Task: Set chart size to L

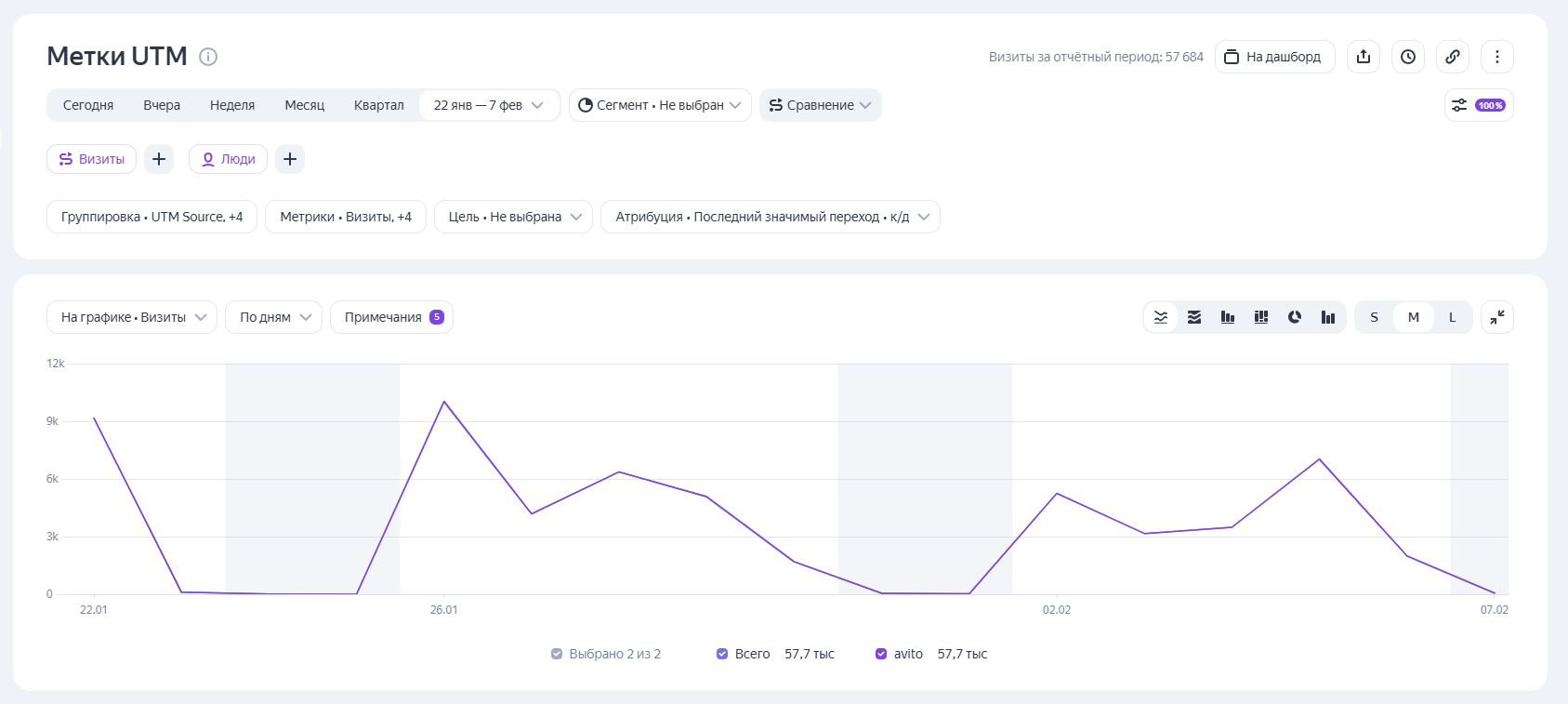Action: click(x=1452, y=317)
